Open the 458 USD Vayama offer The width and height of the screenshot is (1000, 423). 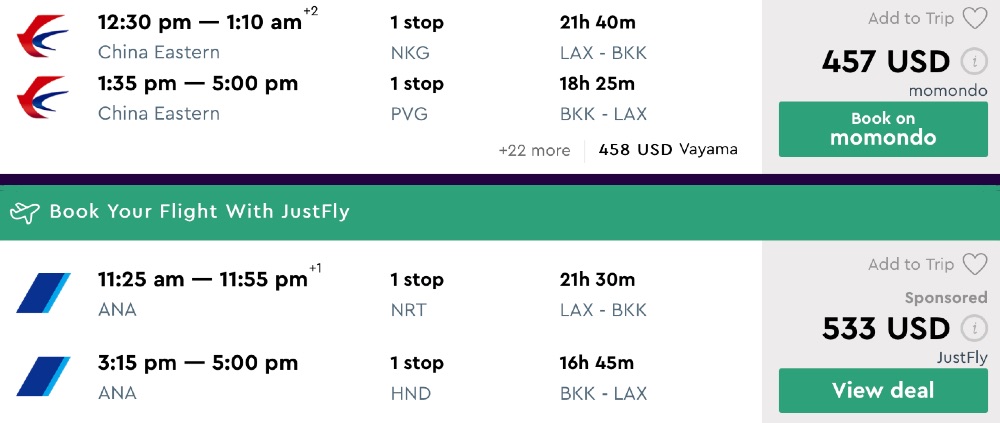(x=668, y=150)
